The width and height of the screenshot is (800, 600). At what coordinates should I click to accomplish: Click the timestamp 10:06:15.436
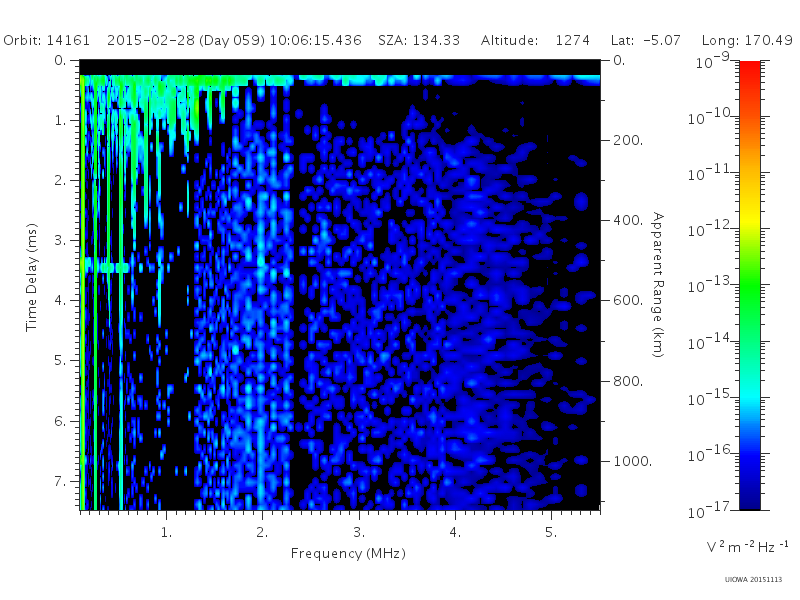(315, 40)
